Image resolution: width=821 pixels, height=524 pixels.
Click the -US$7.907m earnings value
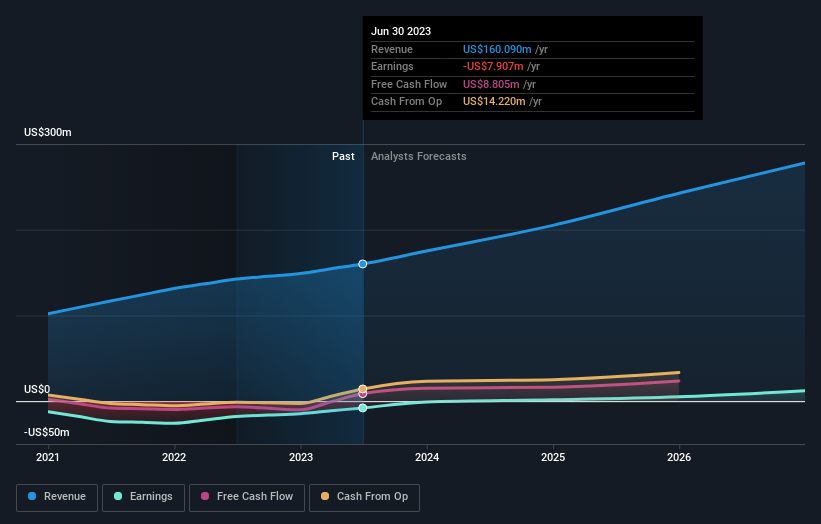pyautogui.click(x=493, y=66)
